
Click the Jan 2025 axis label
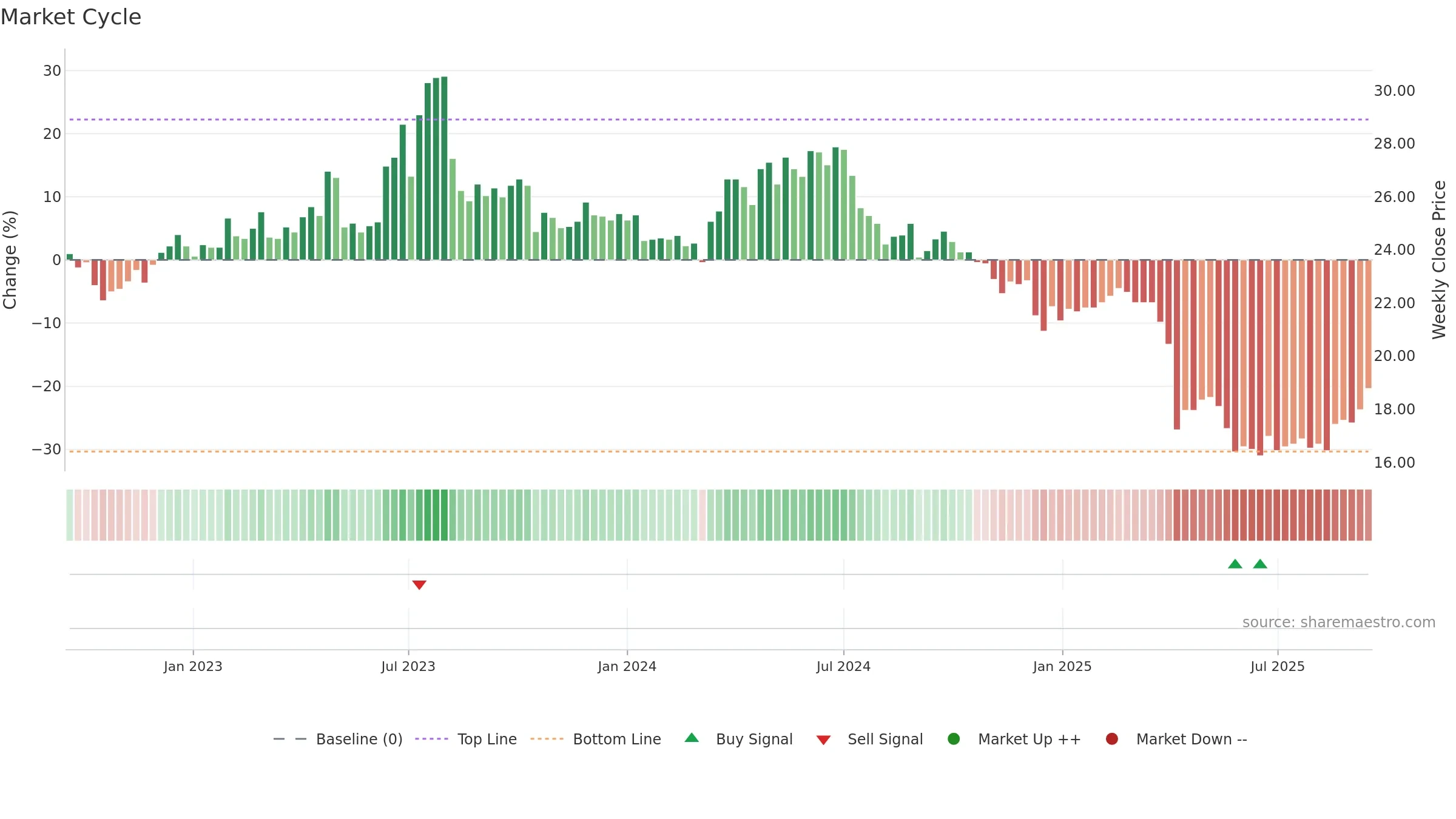click(x=1062, y=666)
